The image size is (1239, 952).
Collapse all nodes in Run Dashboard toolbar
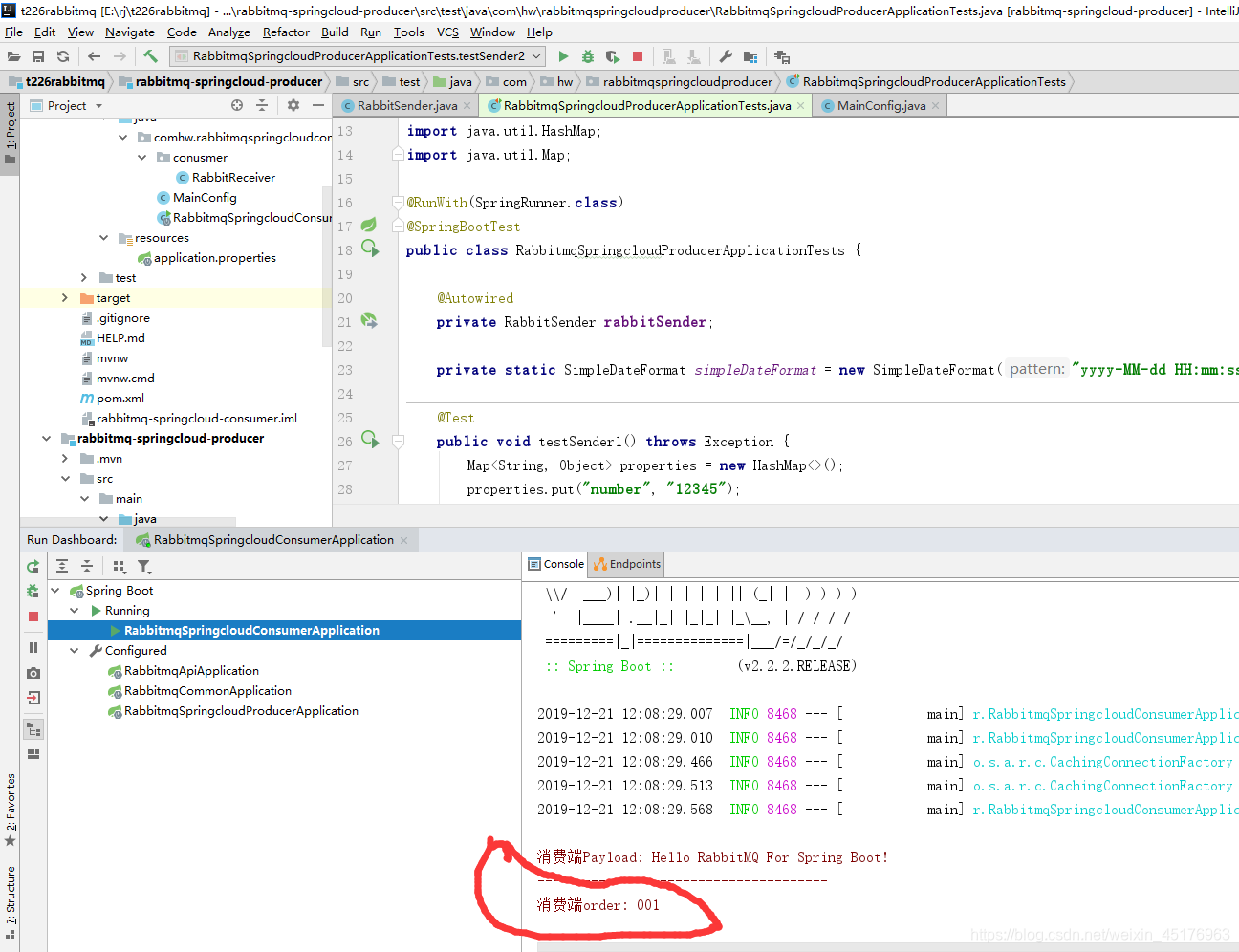pos(87,566)
